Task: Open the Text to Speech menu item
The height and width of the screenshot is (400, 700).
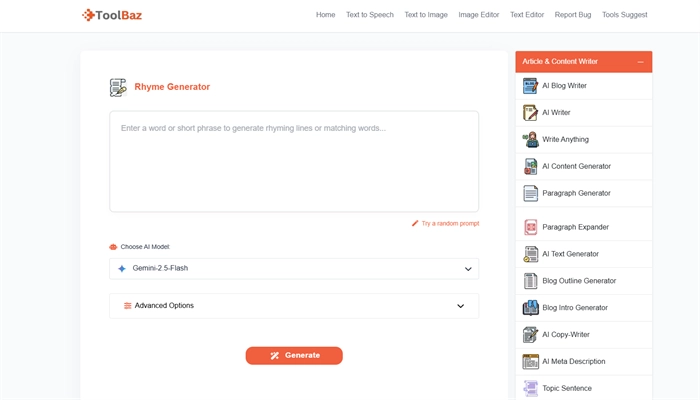Action: click(369, 15)
